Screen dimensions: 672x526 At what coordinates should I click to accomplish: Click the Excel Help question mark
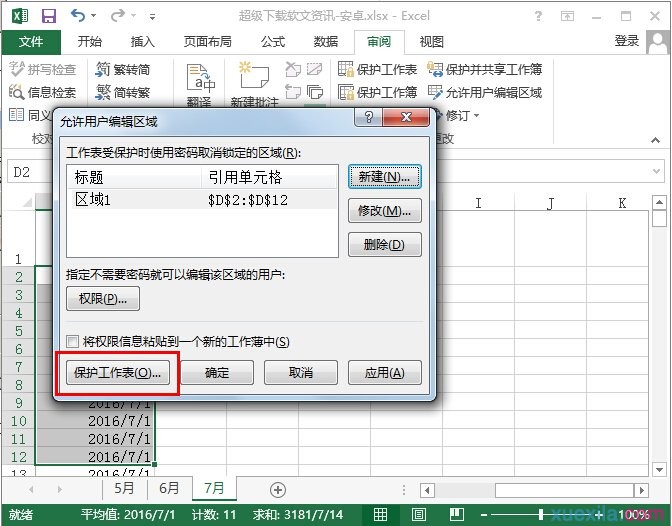538,16
